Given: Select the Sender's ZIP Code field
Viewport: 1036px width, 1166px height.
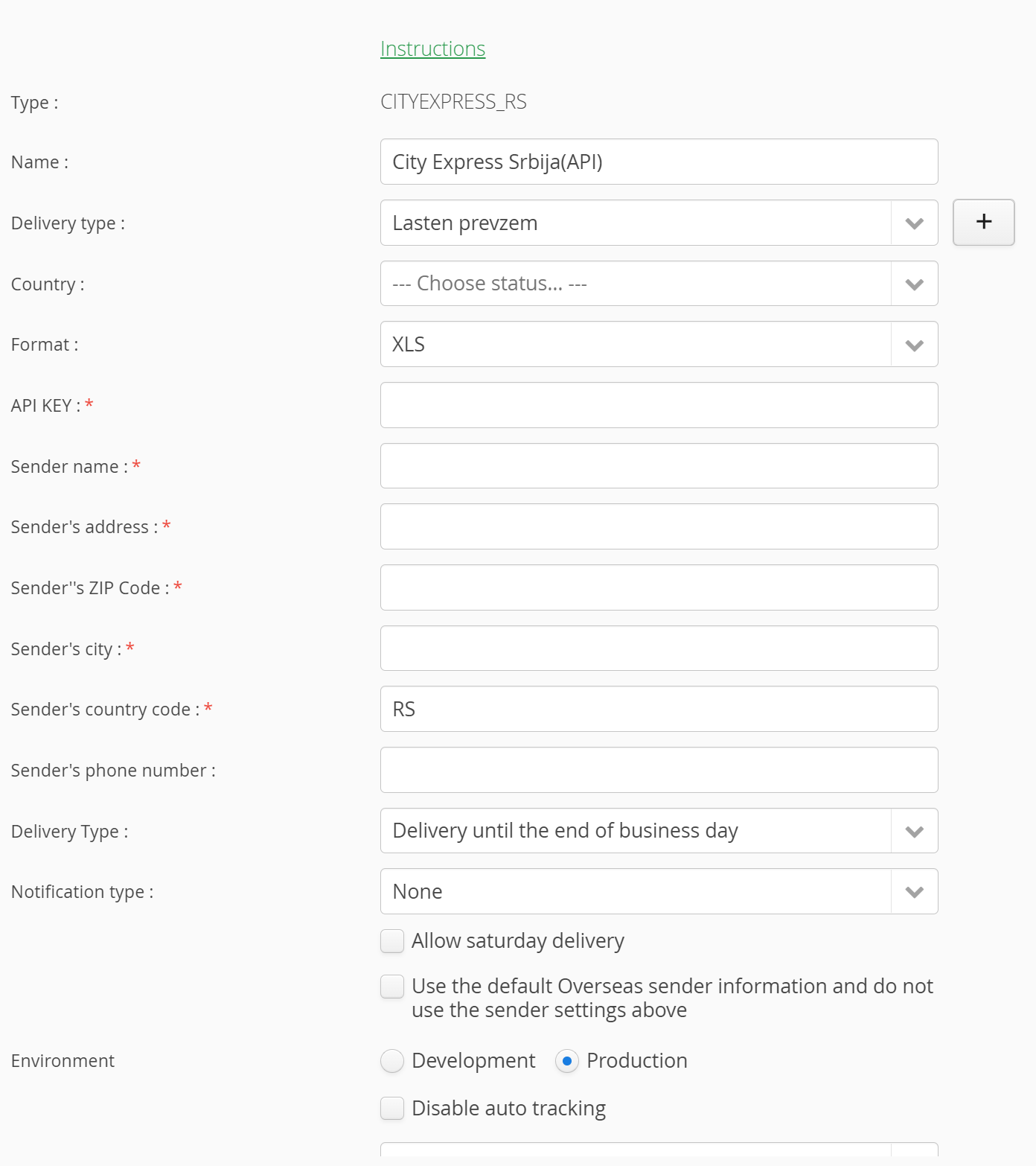Looking at the screenshot, I should pyautogui.click(x=659, y=587).
